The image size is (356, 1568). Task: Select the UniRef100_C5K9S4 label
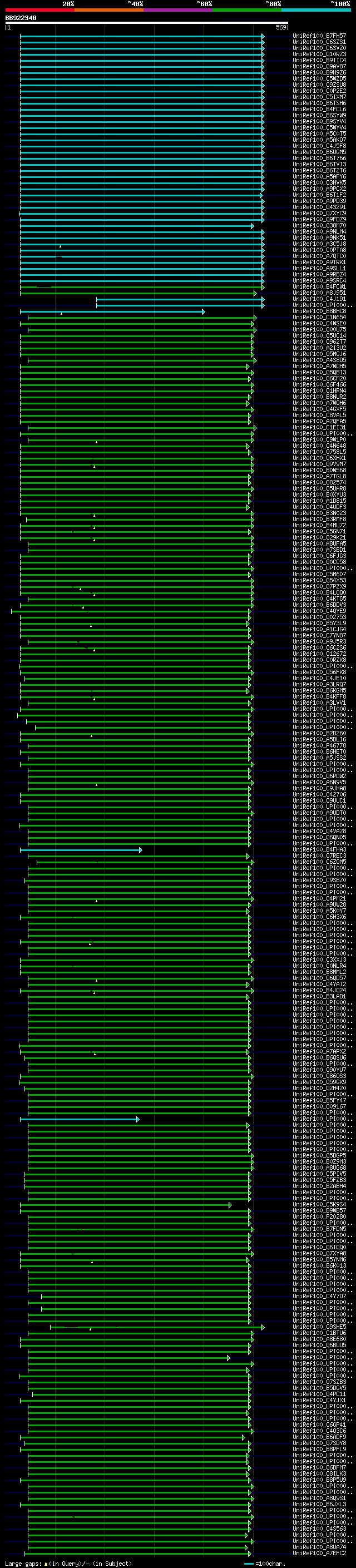[319, 1205]
